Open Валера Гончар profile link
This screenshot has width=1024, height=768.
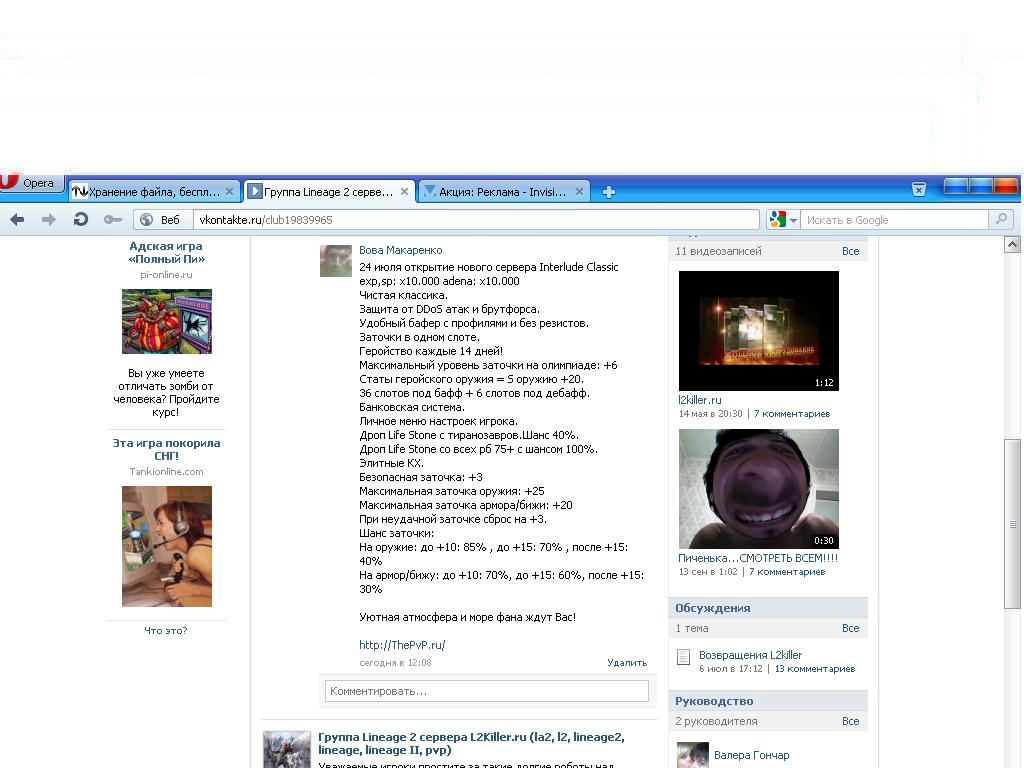tap(751, 755)
